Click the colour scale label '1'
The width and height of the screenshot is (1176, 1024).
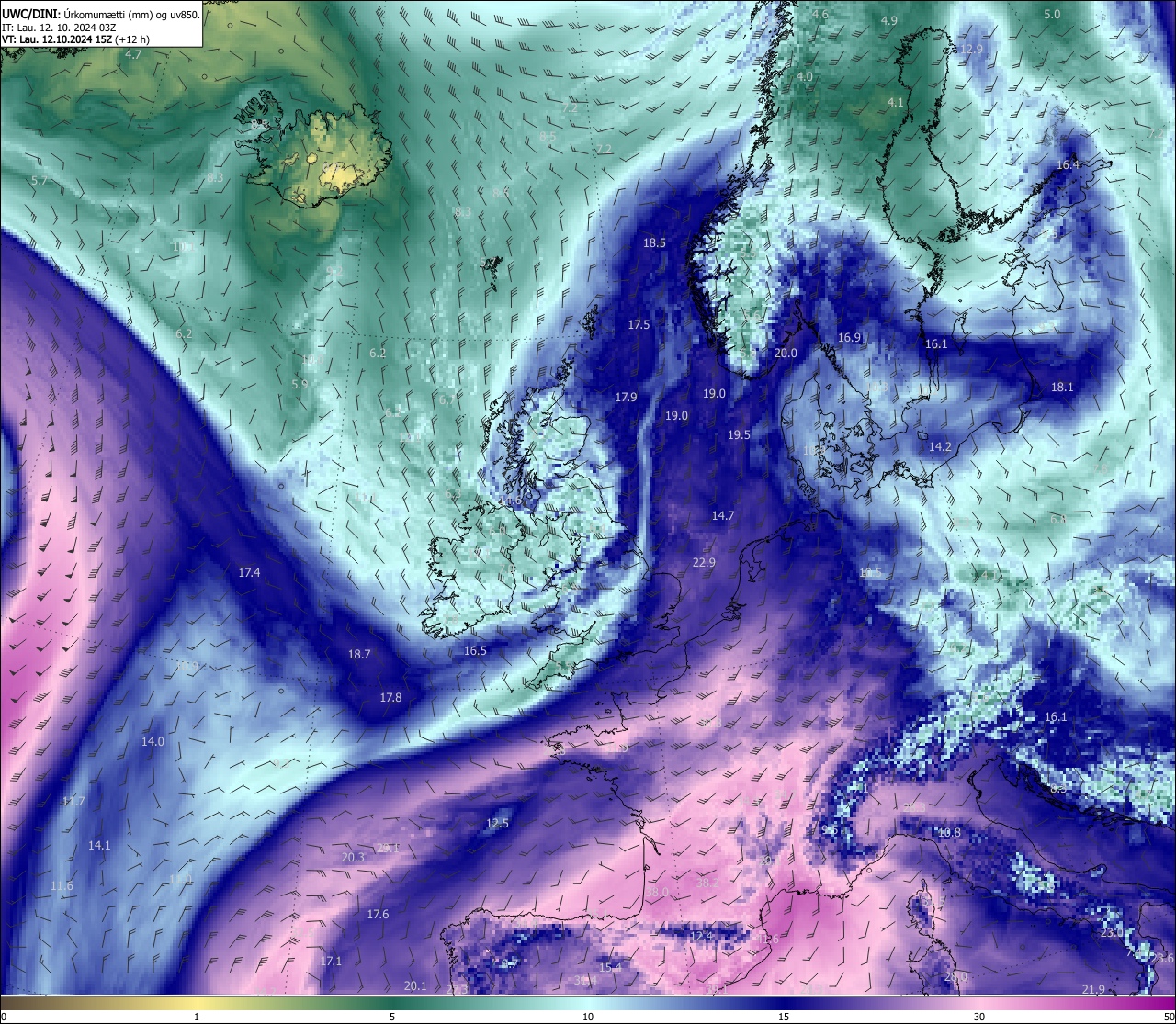point(197,1017)
